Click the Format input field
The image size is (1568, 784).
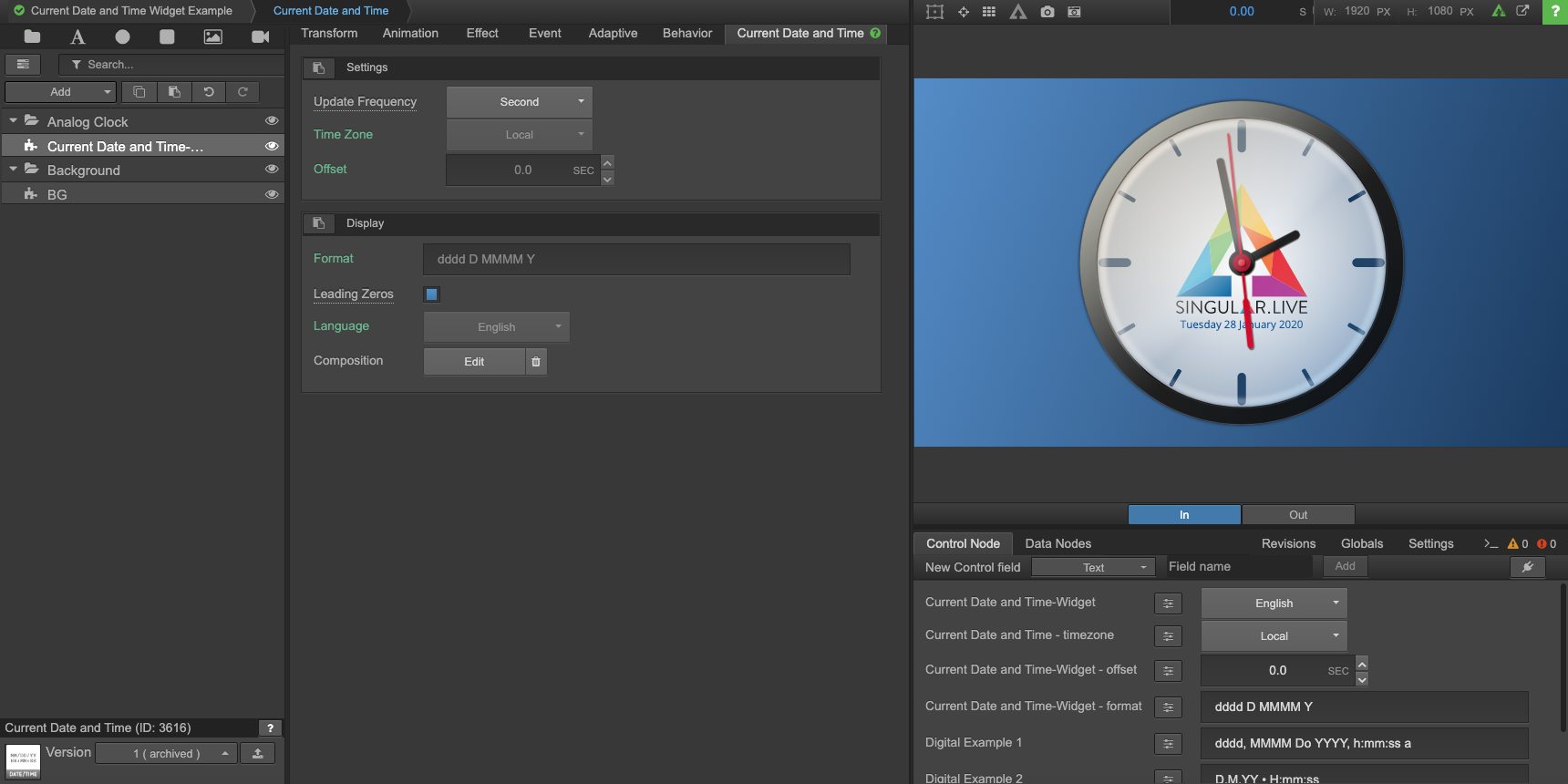coord(636,259)
